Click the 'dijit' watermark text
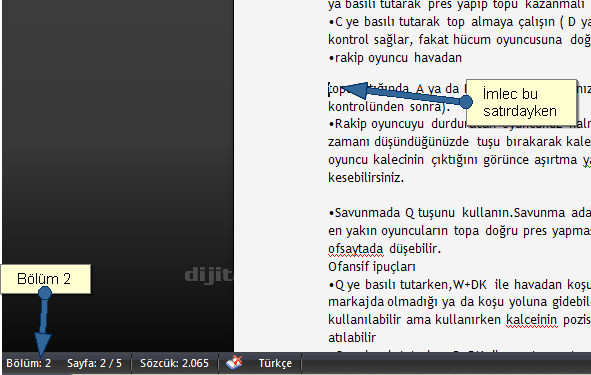 point(209,275)
